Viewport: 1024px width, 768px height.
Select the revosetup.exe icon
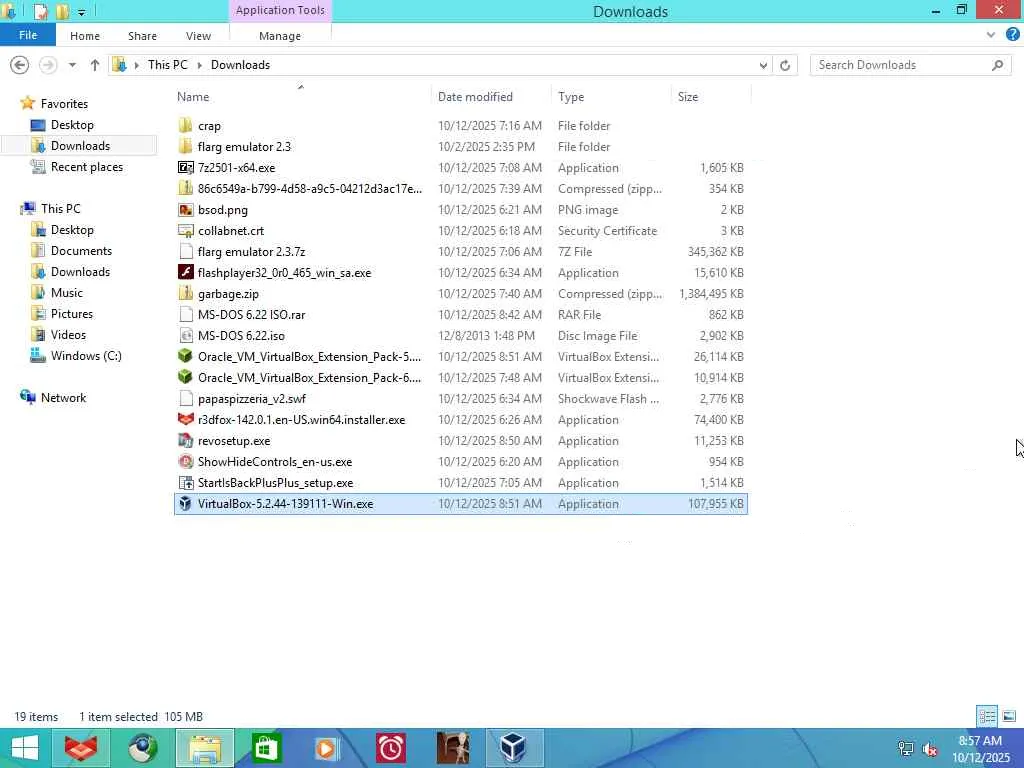click(x=185, y=441)
